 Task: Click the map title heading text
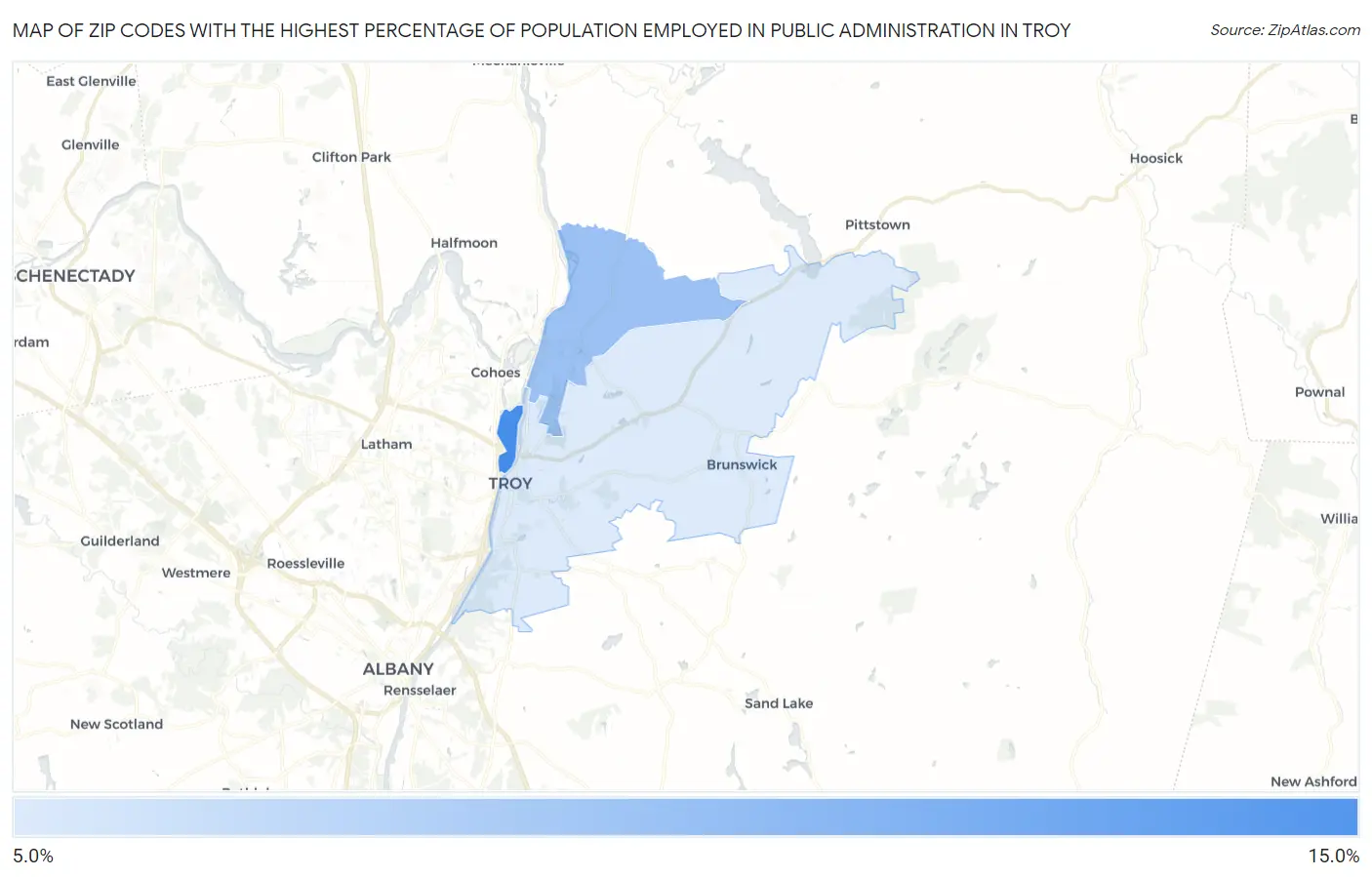point(542,30)
